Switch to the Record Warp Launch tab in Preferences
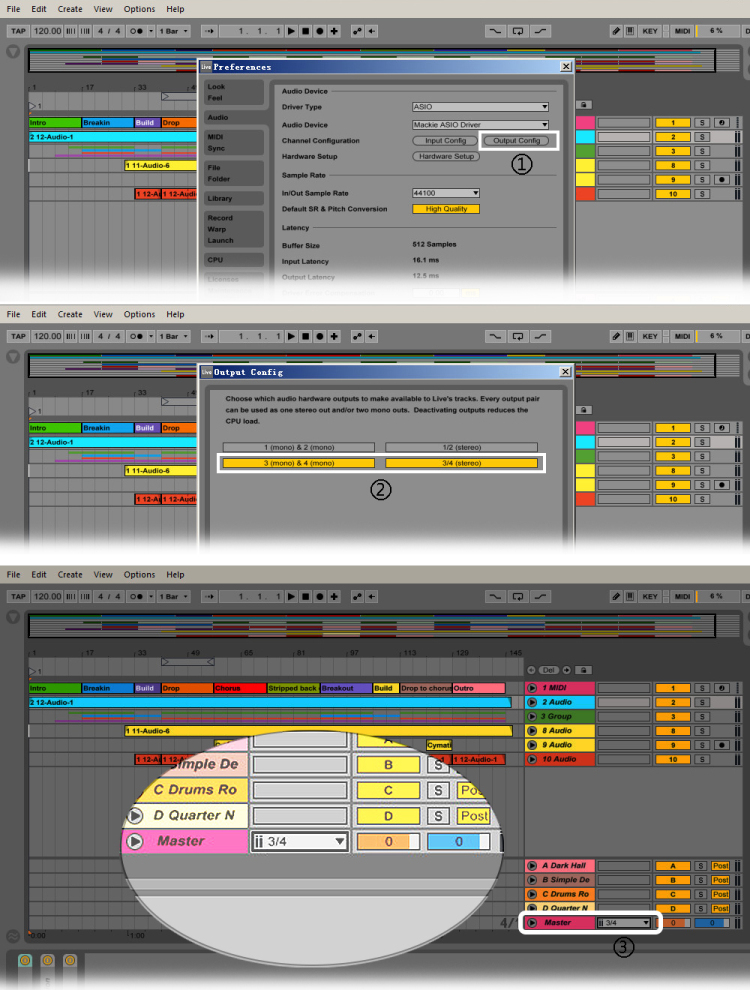This screenshot has height=990, width=750. [234, 229]
